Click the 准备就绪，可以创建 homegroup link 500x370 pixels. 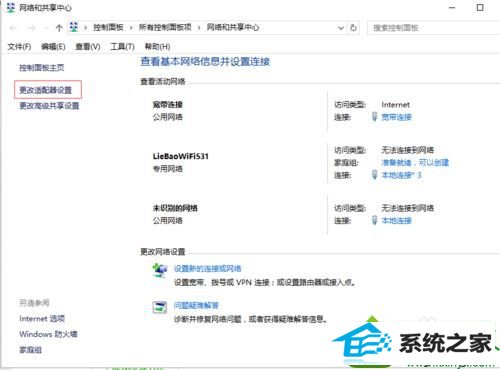click(415, 163)
